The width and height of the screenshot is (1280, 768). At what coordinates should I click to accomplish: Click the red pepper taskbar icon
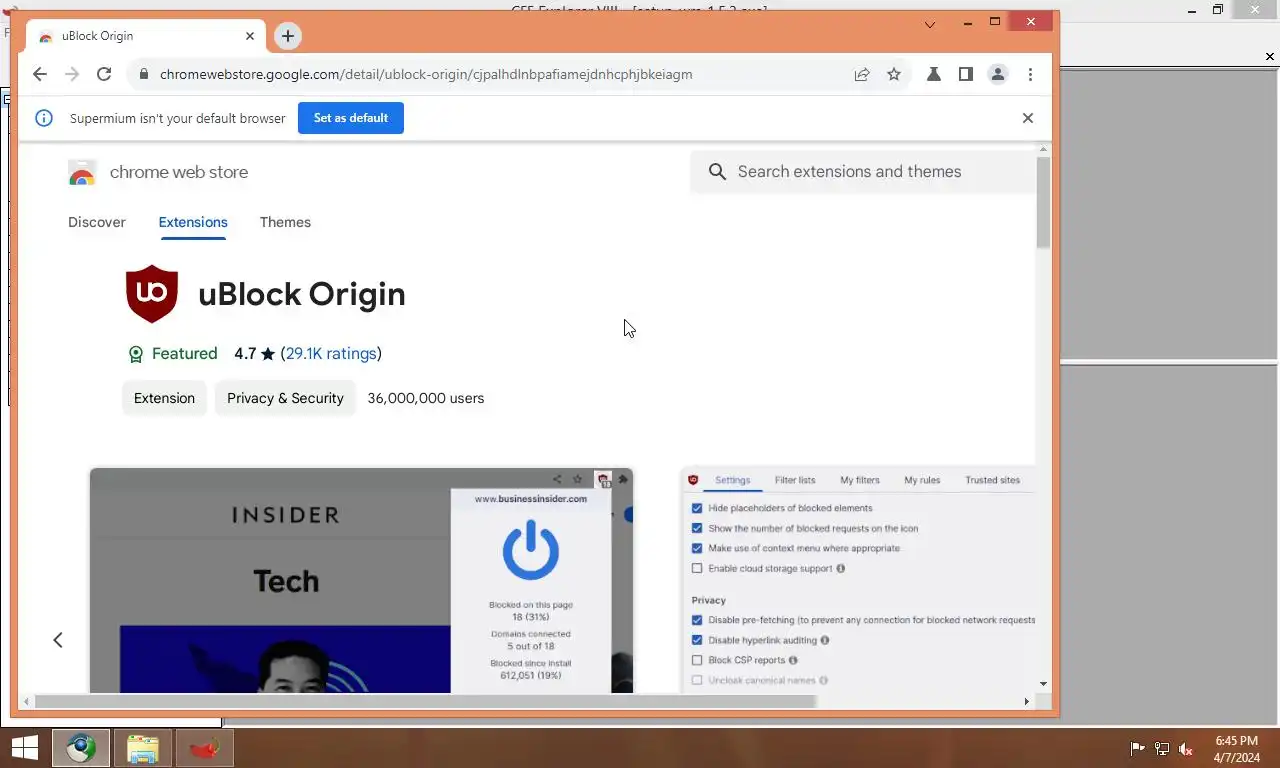coord(204,748)
